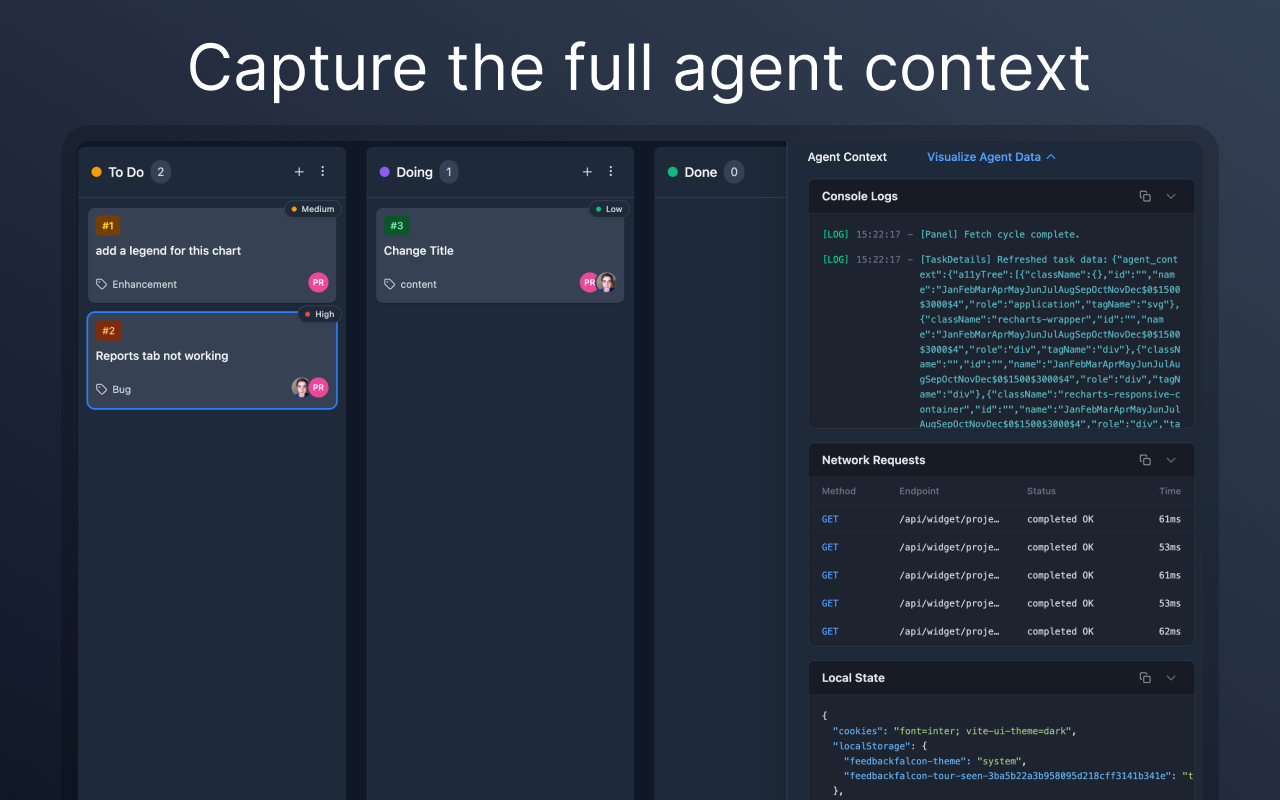Click the PR avatar on the Change Title card
The width and height of the screenshot is (1280, 800).
click(589, 282)
